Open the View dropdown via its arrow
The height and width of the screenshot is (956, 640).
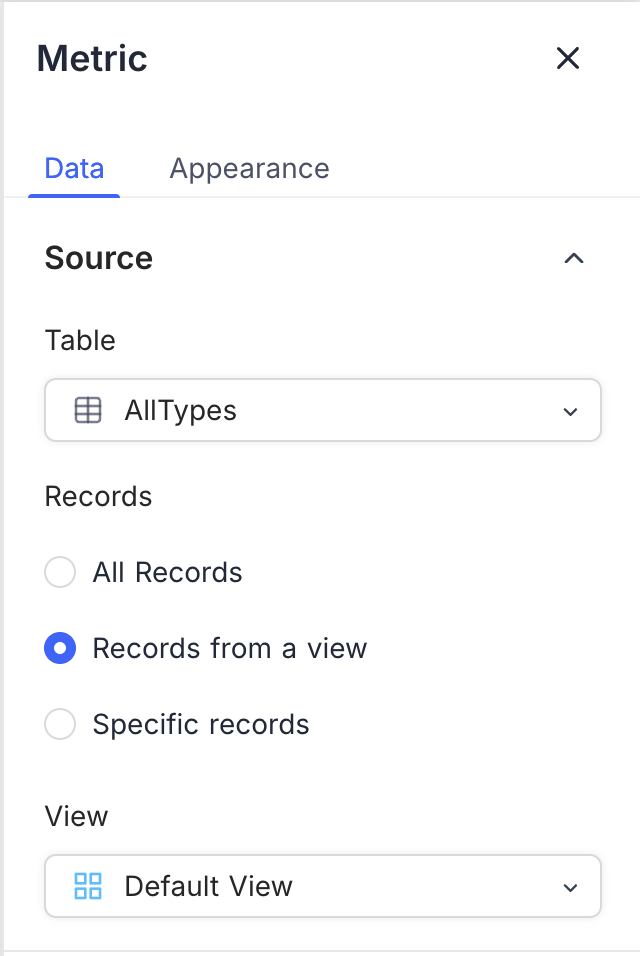(x=570, y=887)
